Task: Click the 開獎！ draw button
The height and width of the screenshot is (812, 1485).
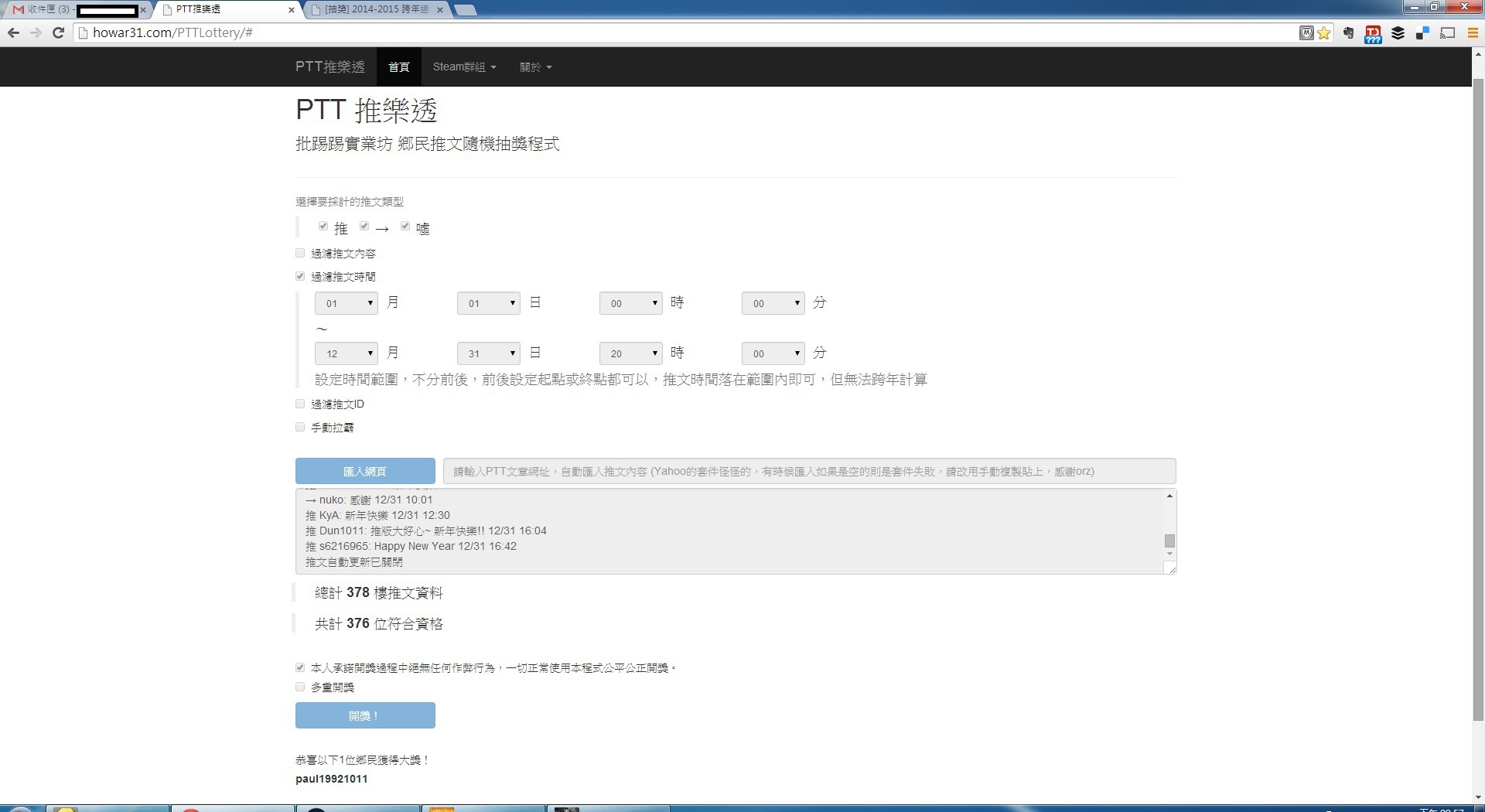Action: (365, 715)
